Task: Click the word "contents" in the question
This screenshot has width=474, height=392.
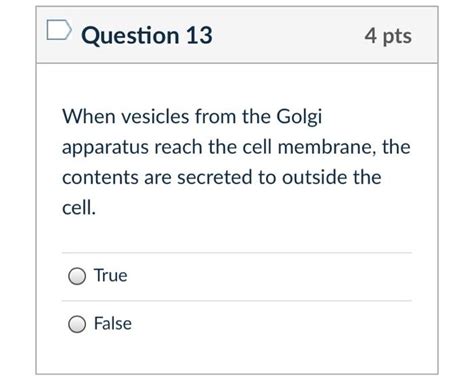Action: click(100, 177)
